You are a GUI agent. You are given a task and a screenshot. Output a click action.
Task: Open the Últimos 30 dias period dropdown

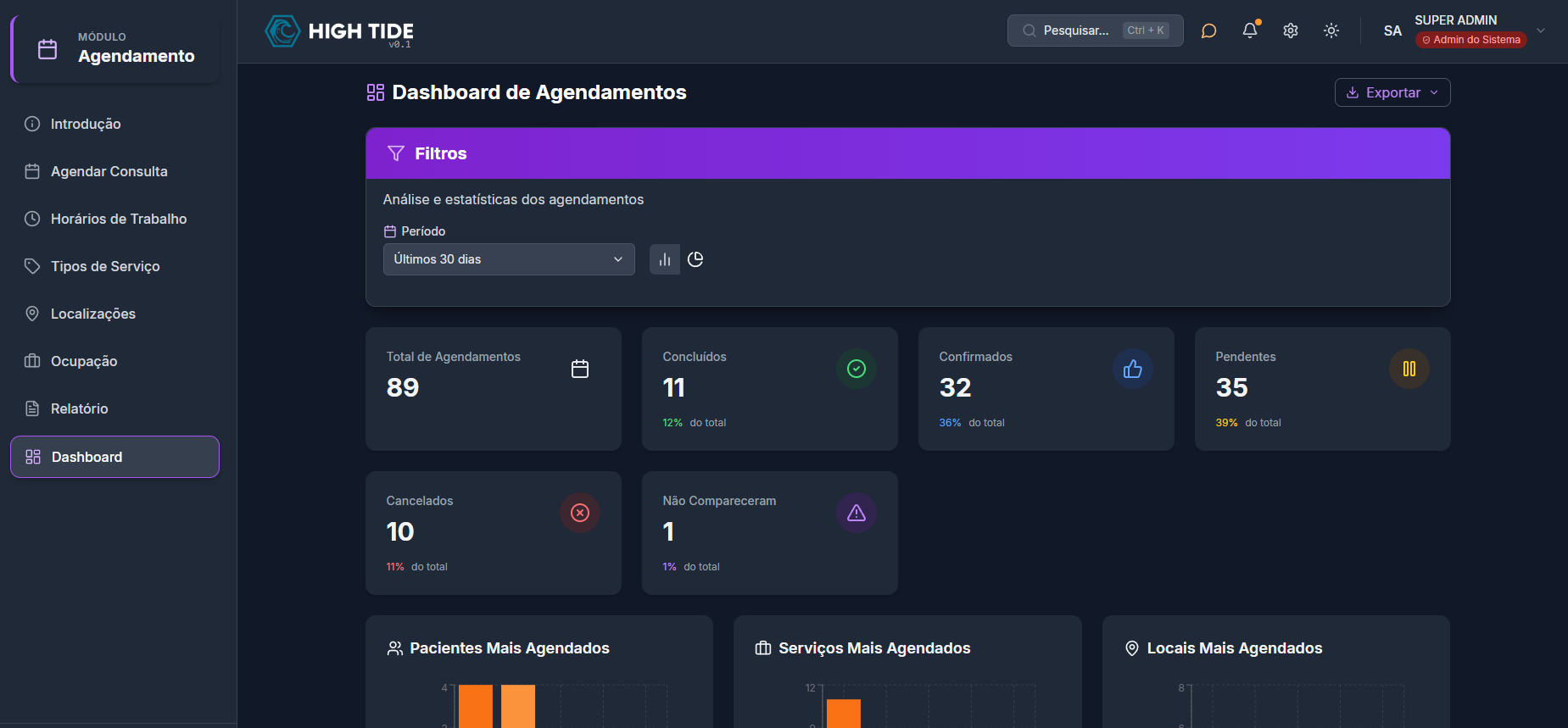[509, 259]
